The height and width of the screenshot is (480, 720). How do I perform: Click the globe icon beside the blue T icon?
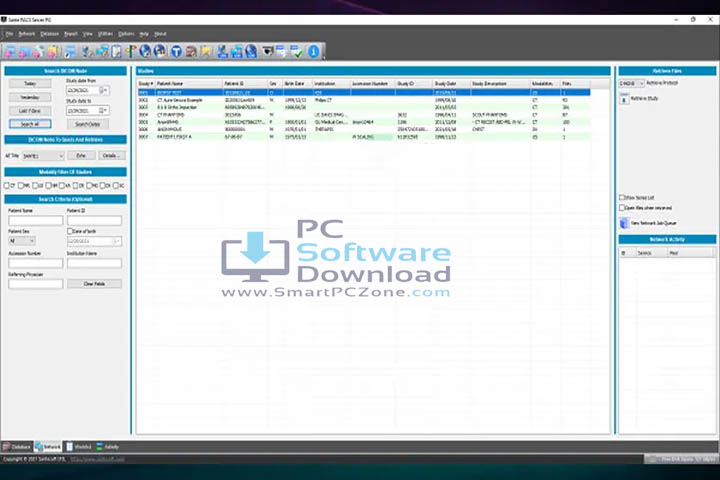[160, 51]
